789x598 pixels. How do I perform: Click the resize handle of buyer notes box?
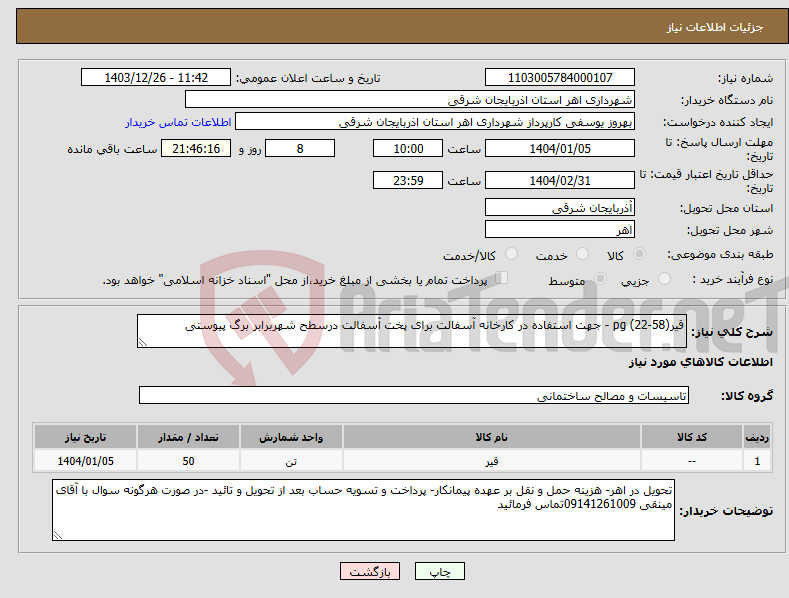click(x=58, y=535)
